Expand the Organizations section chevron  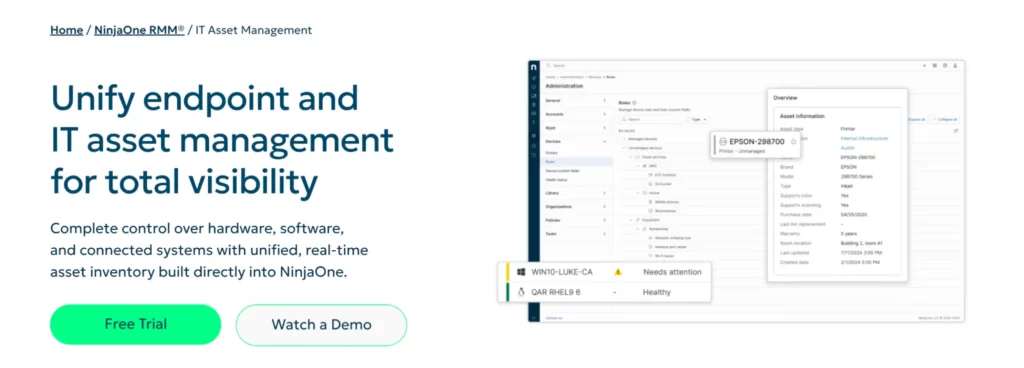604,207
